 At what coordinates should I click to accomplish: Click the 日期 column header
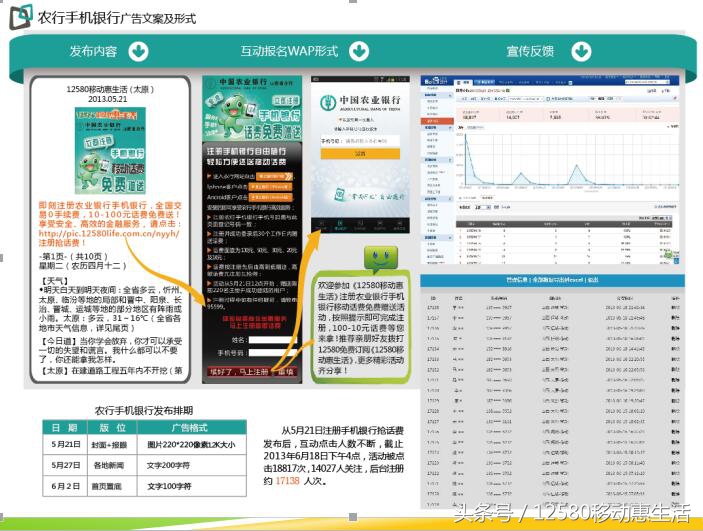click(65, 427)
